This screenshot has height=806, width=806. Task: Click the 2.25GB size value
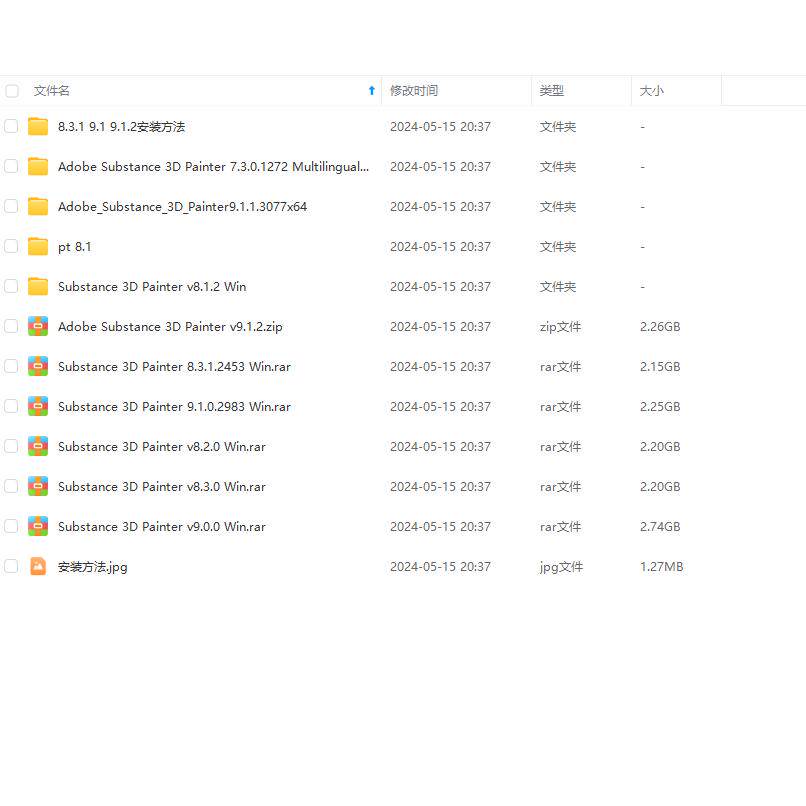coord(660,407)
